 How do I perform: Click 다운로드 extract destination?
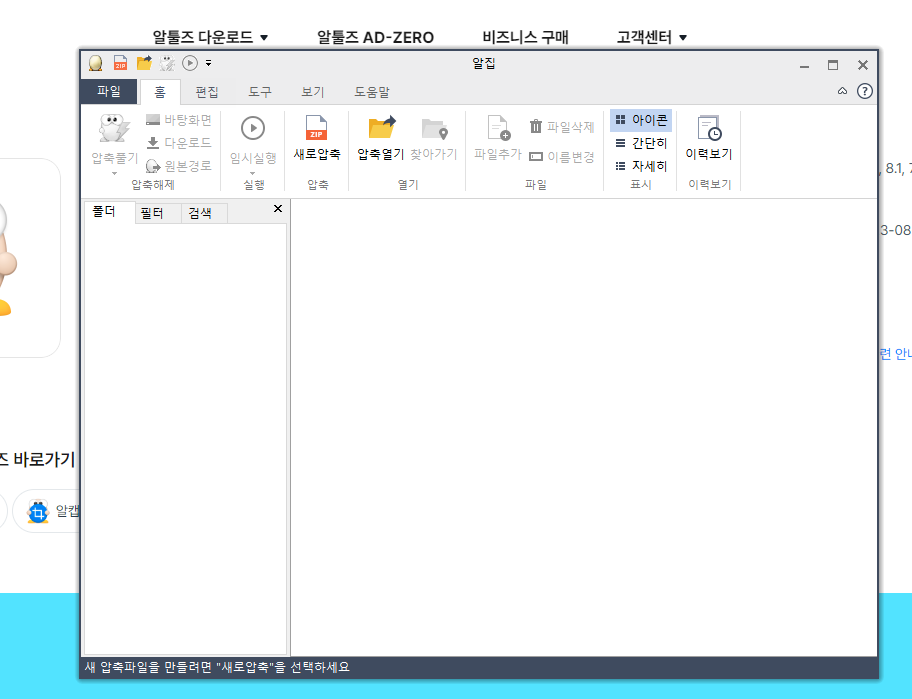[x=179, y=142]
